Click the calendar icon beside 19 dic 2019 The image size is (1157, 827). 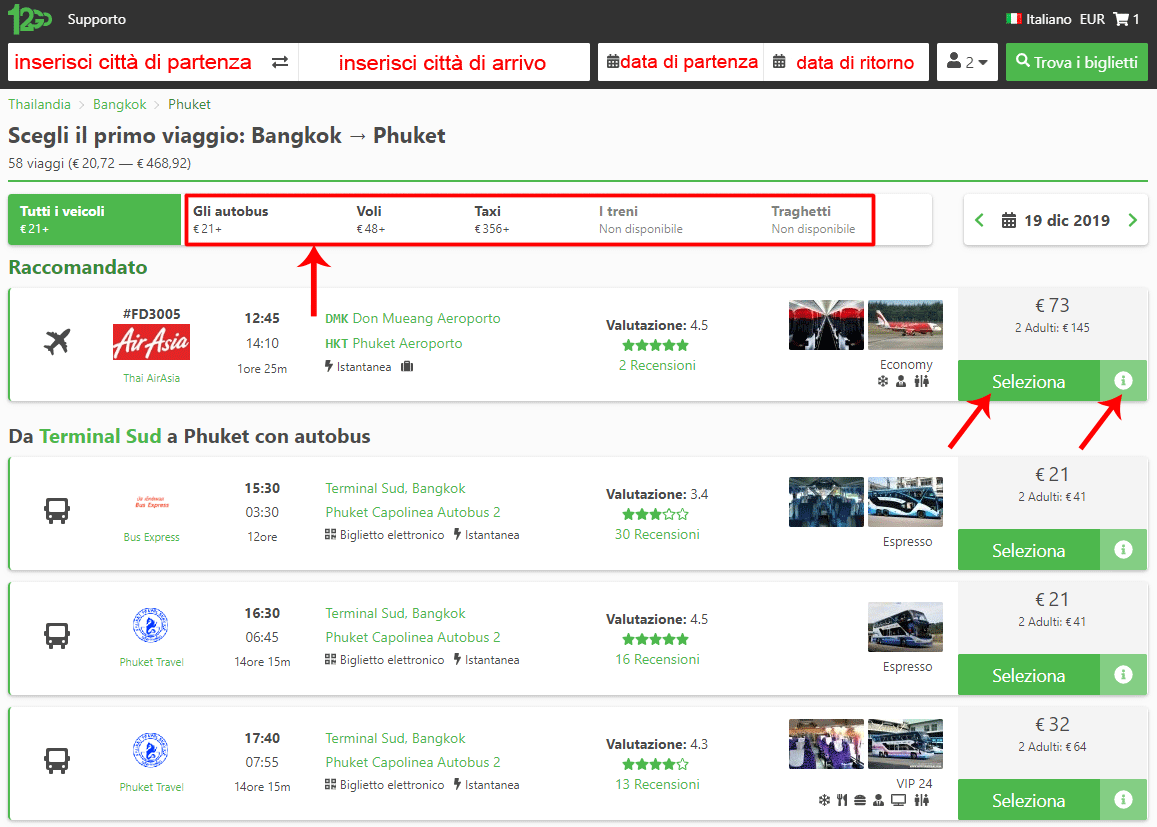tap(1009, 220)
